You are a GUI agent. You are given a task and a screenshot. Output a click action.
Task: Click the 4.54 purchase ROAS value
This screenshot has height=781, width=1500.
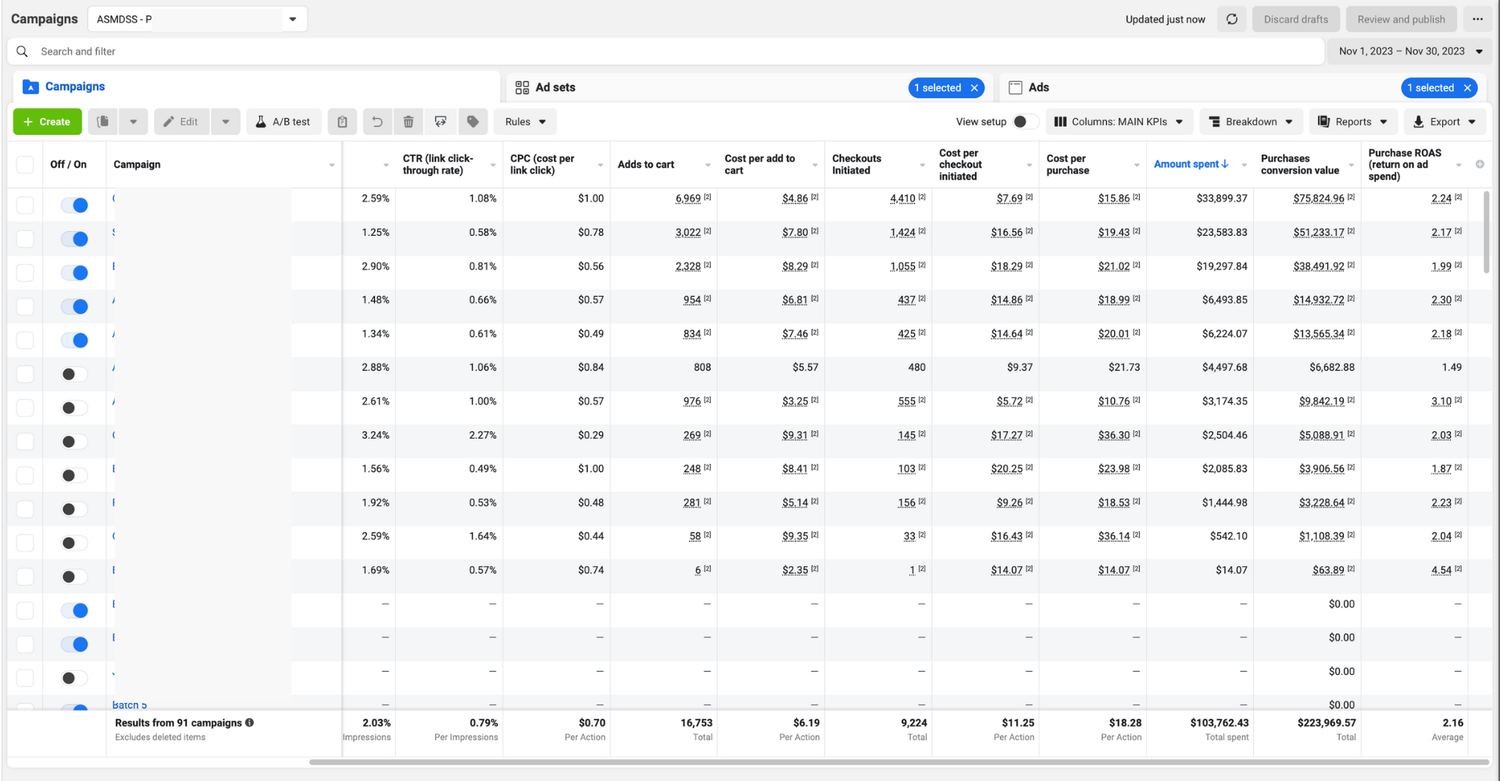pyautogui.click(x=1441, y=570)
